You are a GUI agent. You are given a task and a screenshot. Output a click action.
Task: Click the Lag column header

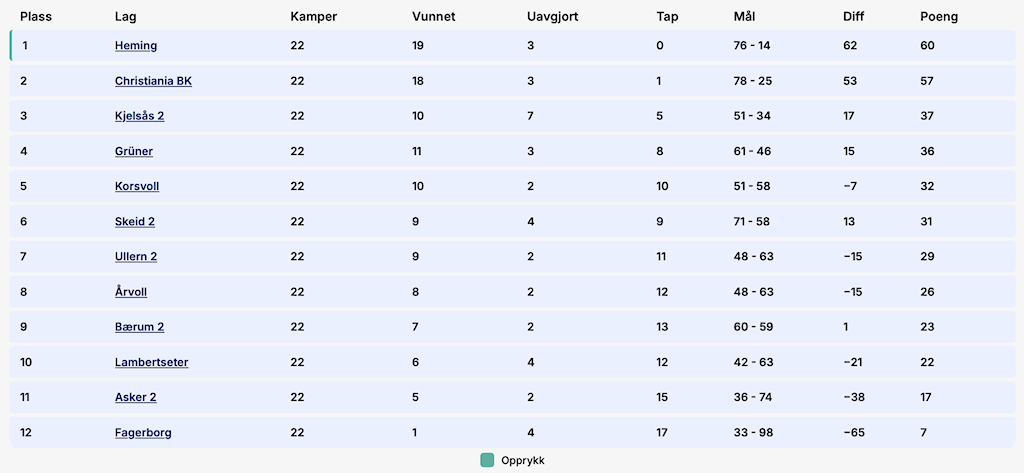pyautogui.click(x=125, y=17)
